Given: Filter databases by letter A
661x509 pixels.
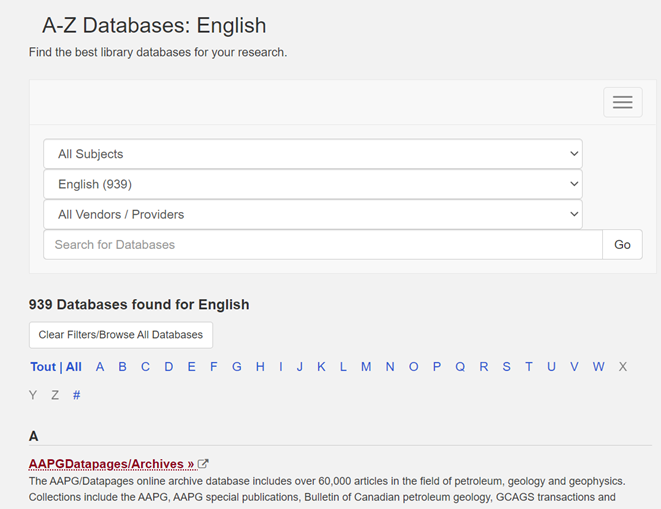Looking at the screenshot, I should 100,367.
